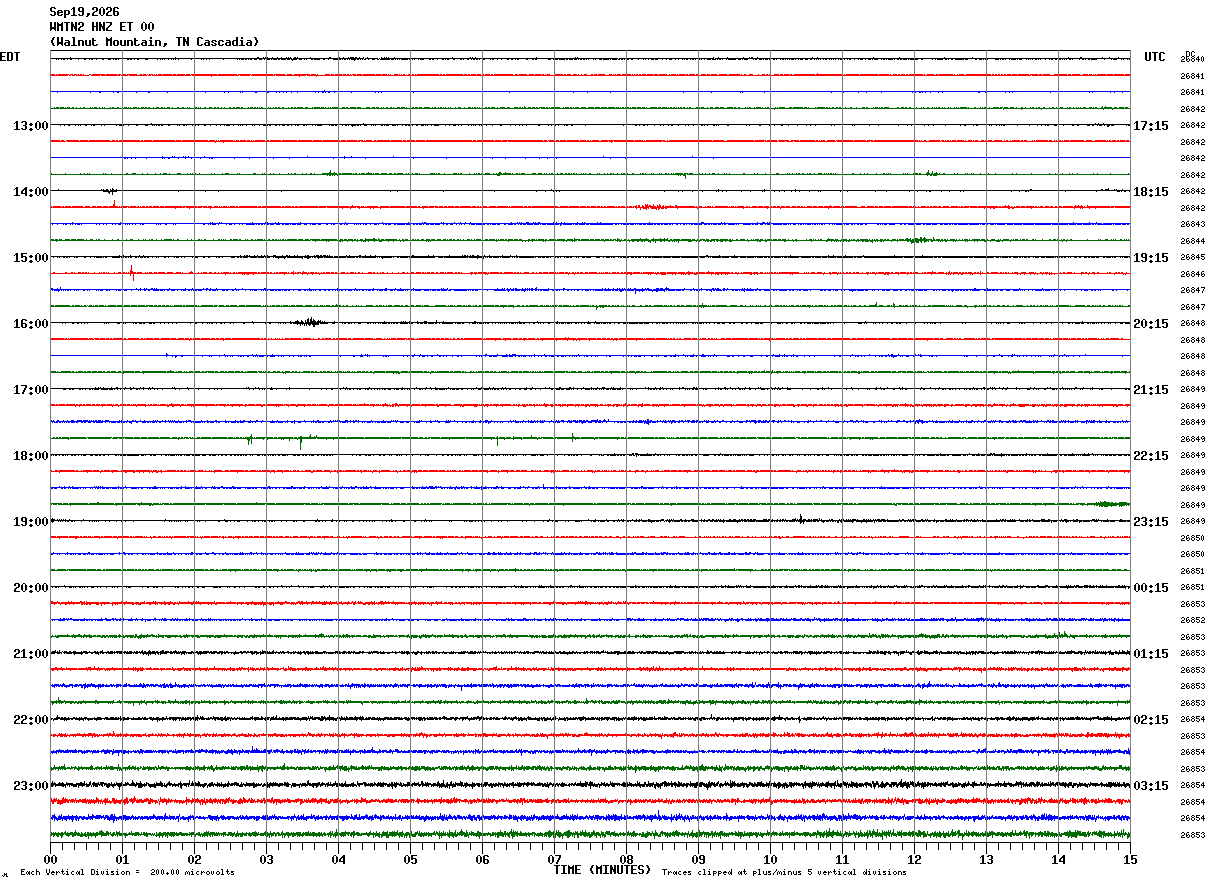Click the minute 00 tick on the time axis
1210x886 pixels.
[51, 859]
